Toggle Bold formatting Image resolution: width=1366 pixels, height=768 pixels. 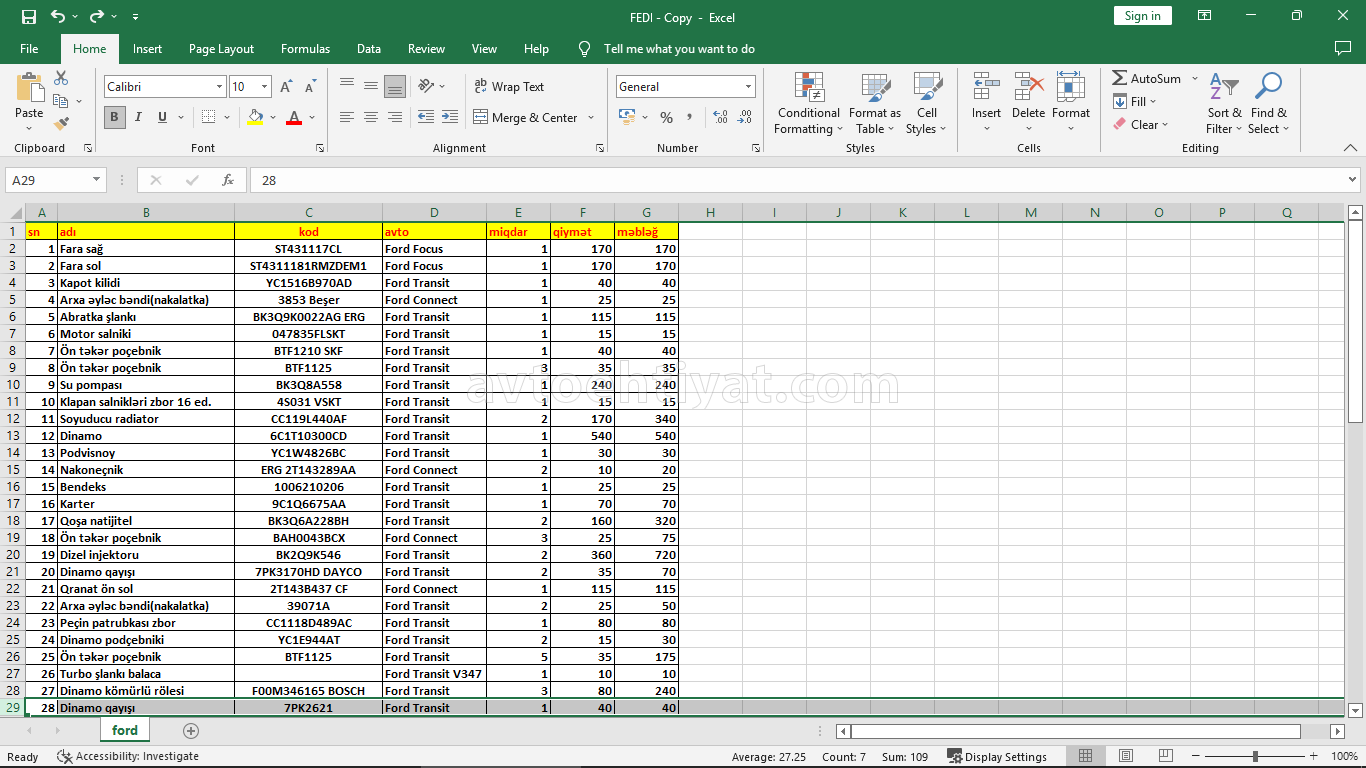[x=114, y=117]
